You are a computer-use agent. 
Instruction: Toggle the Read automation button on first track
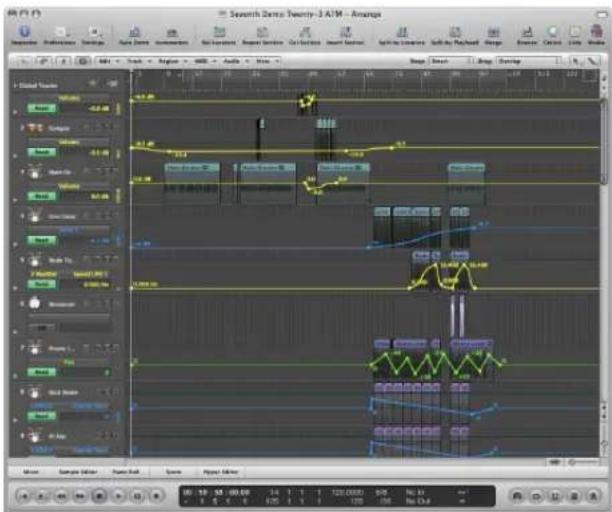[x=42, y=108]
